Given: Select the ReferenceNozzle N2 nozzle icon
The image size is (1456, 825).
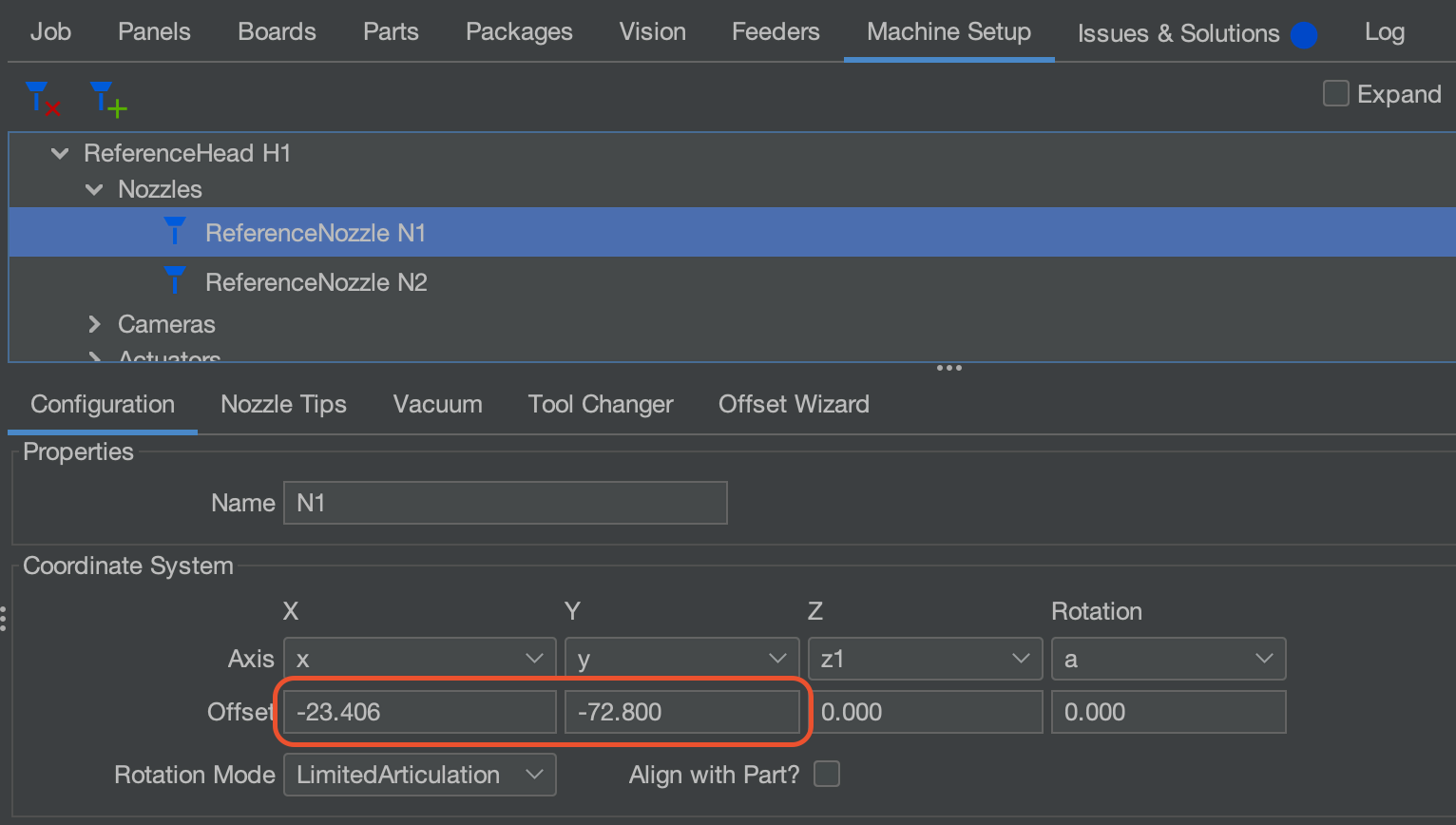Looking at the screenshot, I should 175,280.
